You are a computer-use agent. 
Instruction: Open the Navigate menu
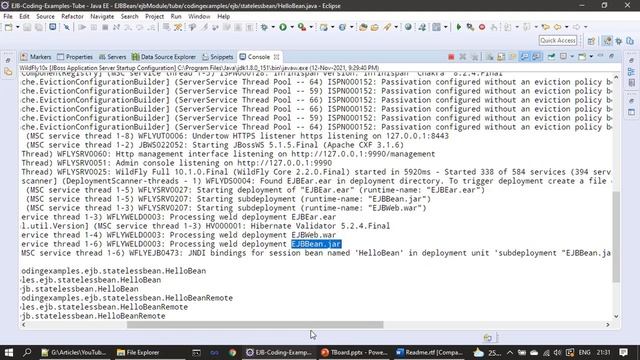pos(102,16)
